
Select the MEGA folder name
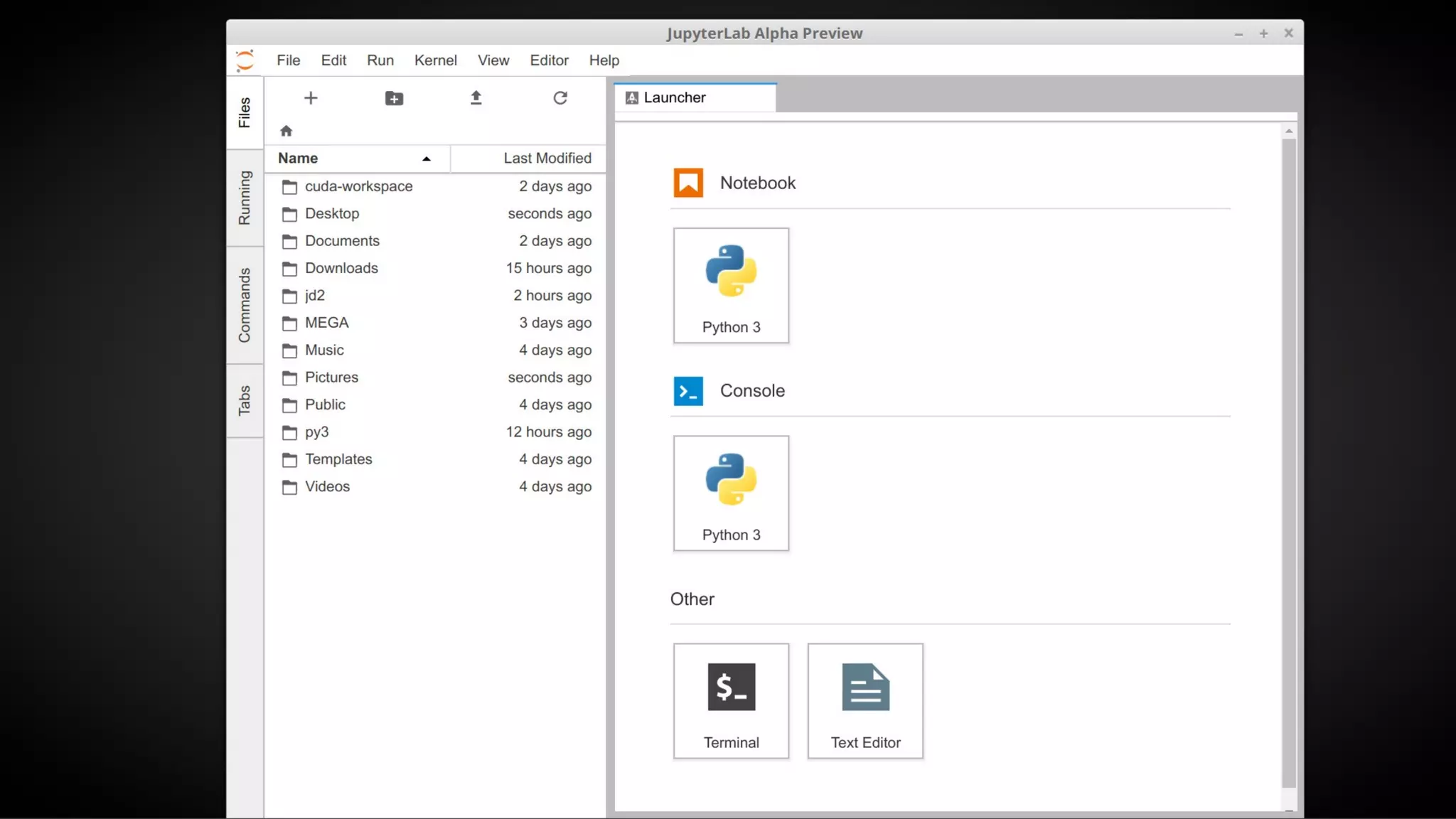coord(327,323)
